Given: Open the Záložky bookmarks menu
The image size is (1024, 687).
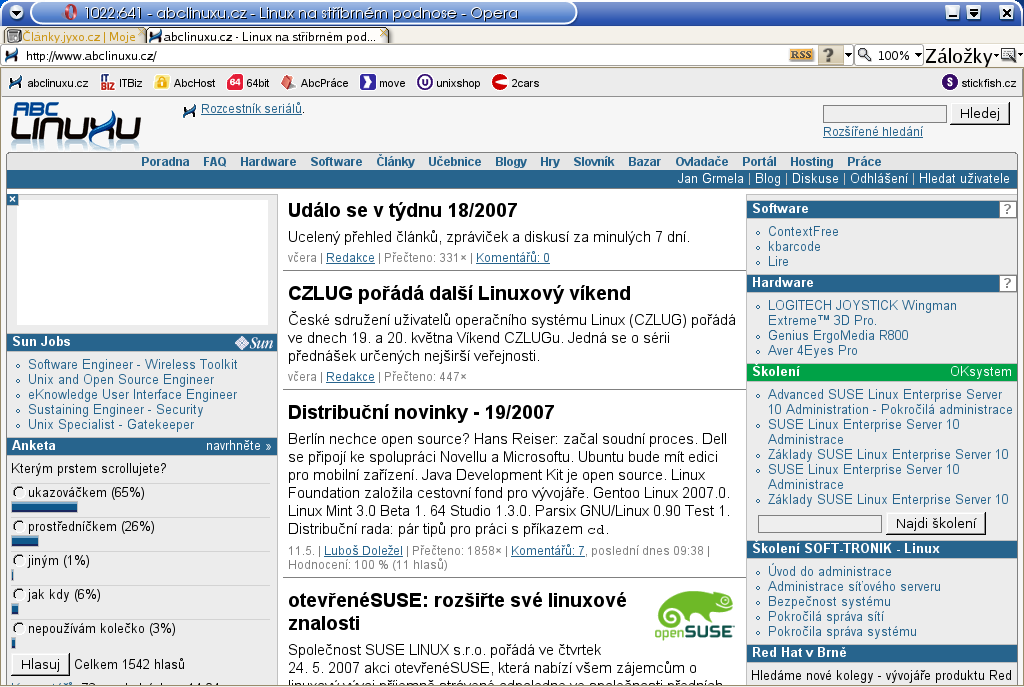Looking at the screenshot, I should (961, 56).
